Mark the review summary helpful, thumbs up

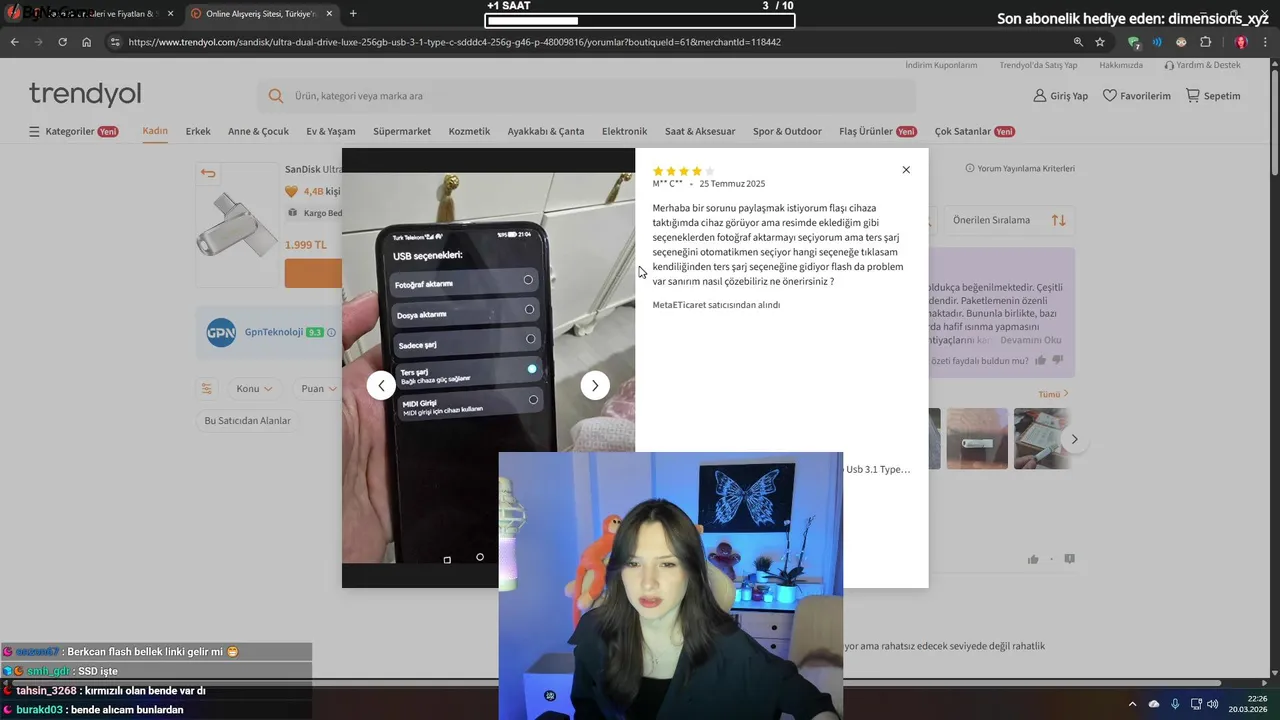[x=1041, y=361]
